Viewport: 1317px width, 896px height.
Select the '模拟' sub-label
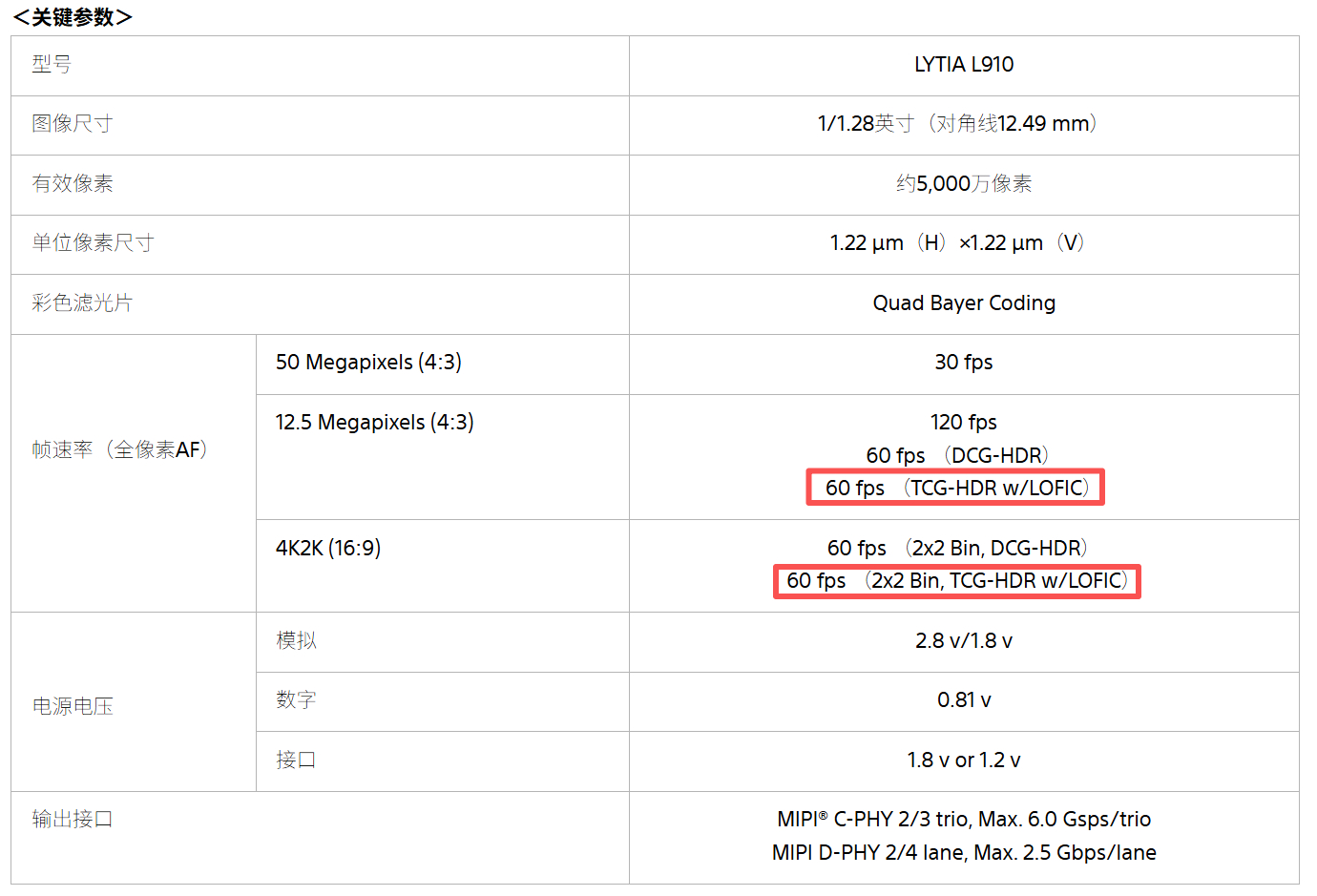(x=296, y=640)
